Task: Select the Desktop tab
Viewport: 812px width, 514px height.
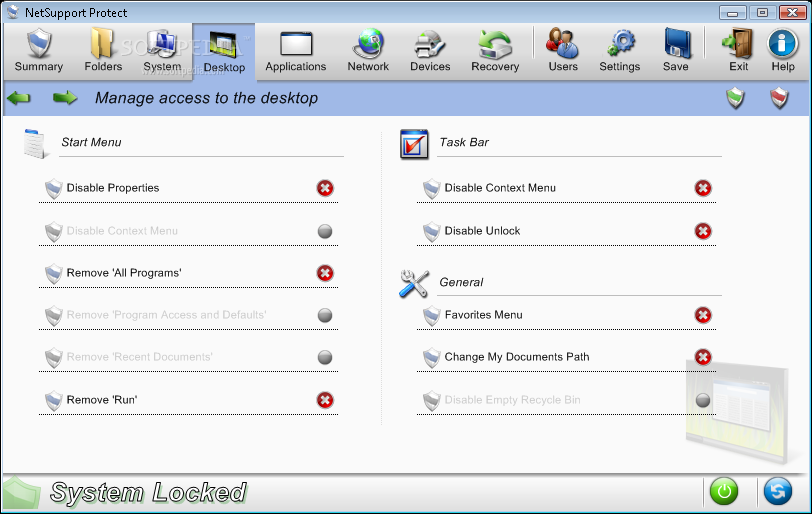Action: [x=224, y=52]
